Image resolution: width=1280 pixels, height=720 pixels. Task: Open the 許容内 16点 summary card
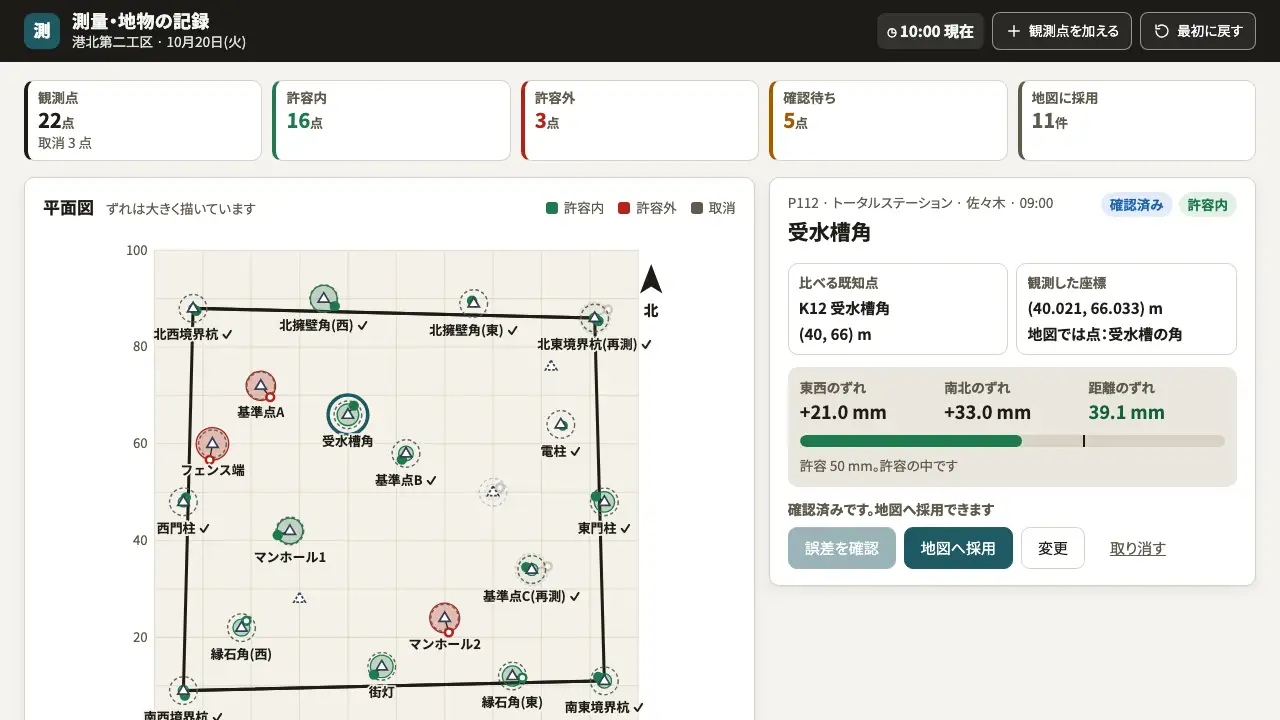point(391,120)
